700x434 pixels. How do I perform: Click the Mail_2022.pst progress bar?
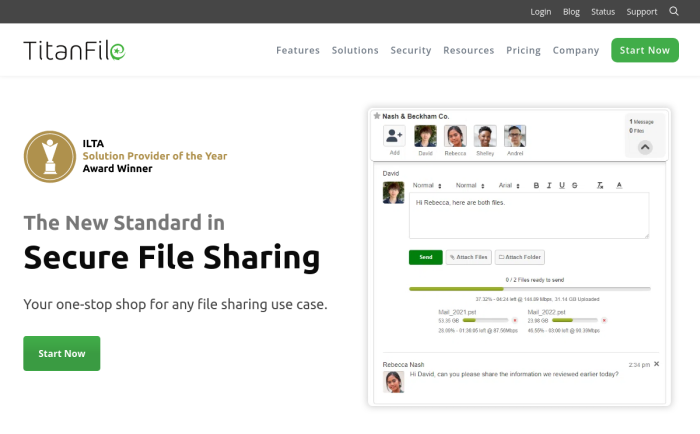point(575,320)
